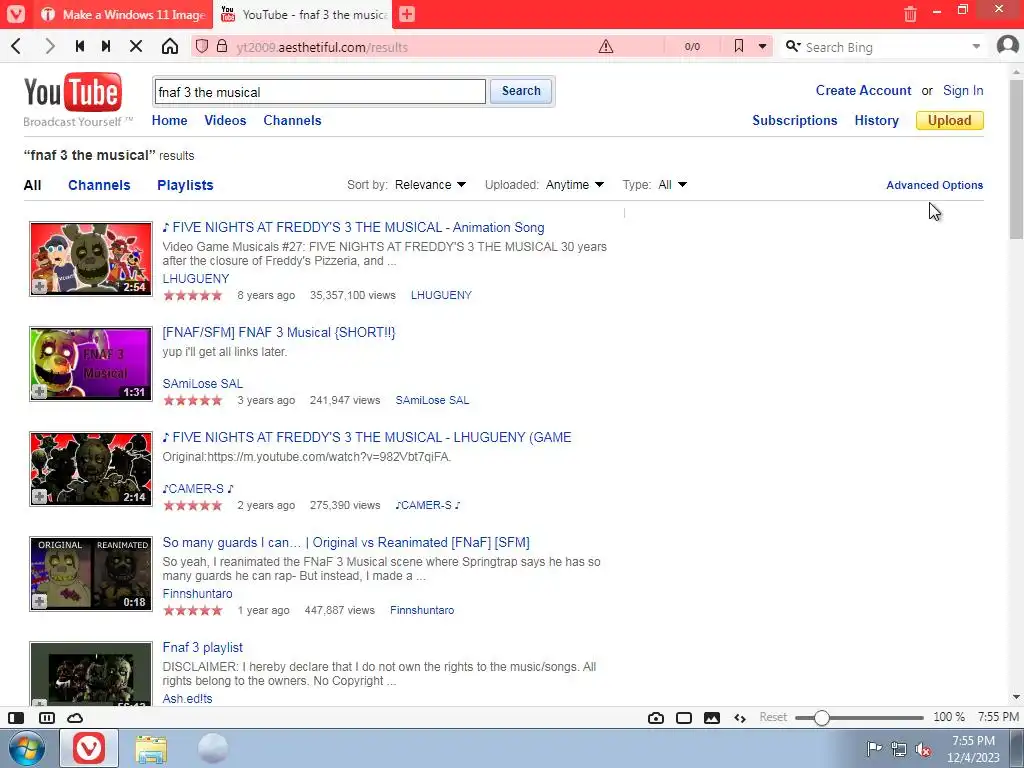Click the YouTube search text box
Screen dimensions: 1024x768
320,91
